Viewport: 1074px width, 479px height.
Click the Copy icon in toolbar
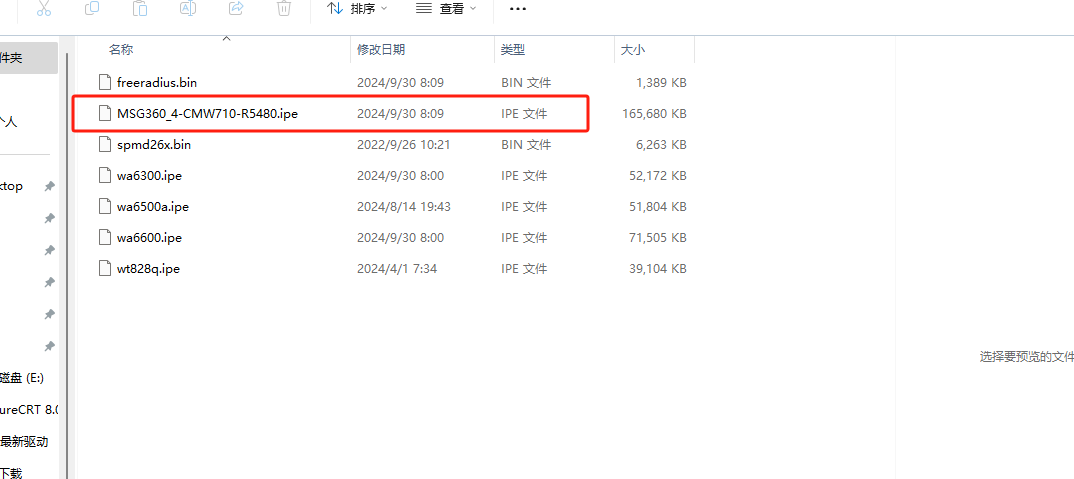coord(91,8)
